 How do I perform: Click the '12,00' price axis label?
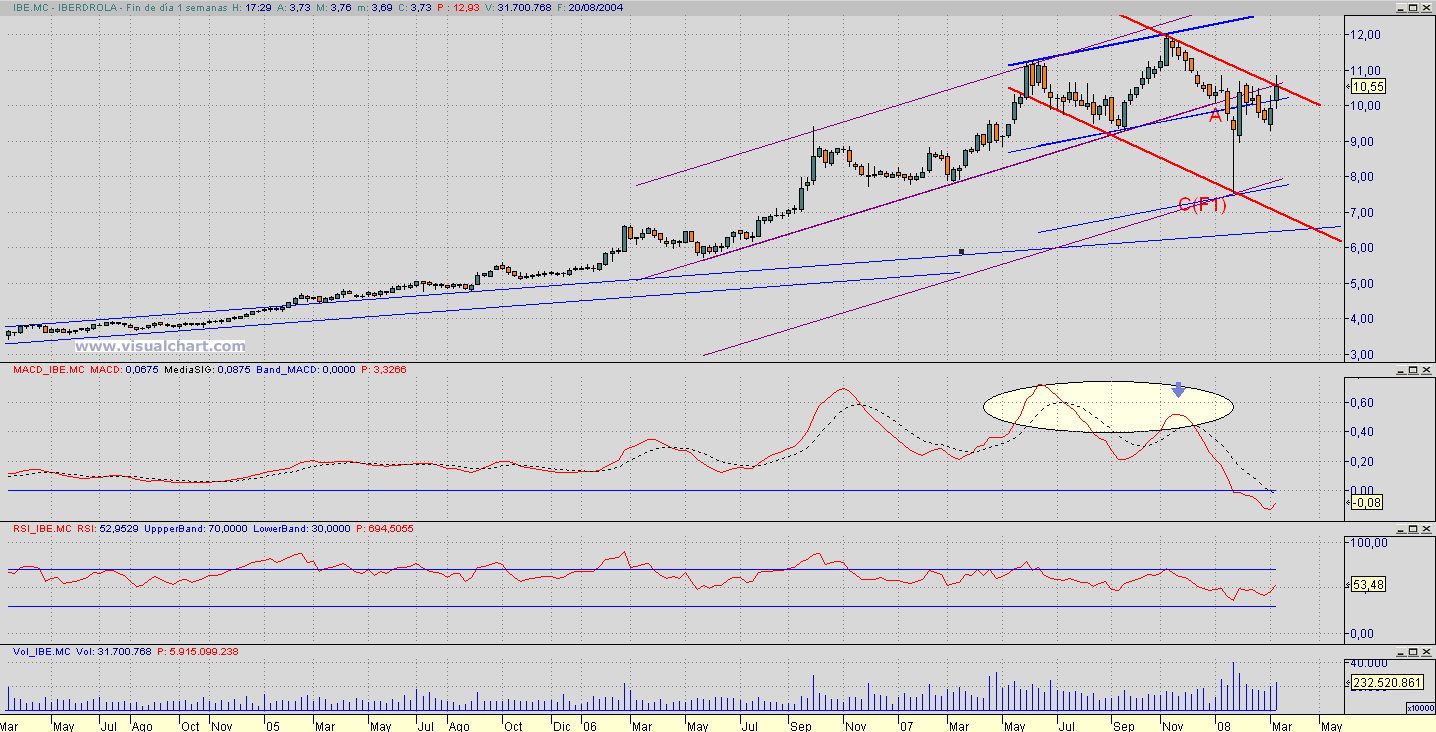pyautogui.click(x=1365, y=35)
